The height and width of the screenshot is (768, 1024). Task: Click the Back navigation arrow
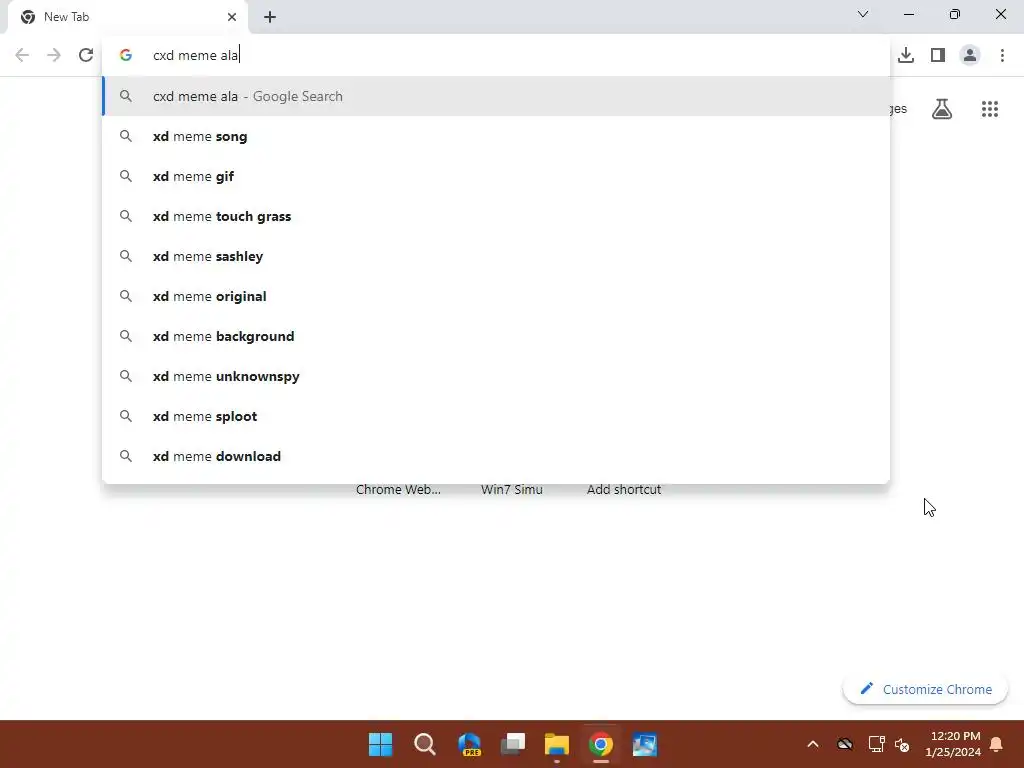[22, 55]
